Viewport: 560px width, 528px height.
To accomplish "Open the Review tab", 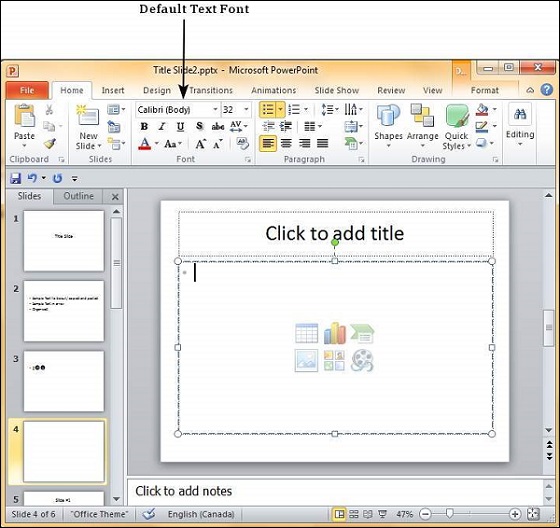I will (391, 90).
